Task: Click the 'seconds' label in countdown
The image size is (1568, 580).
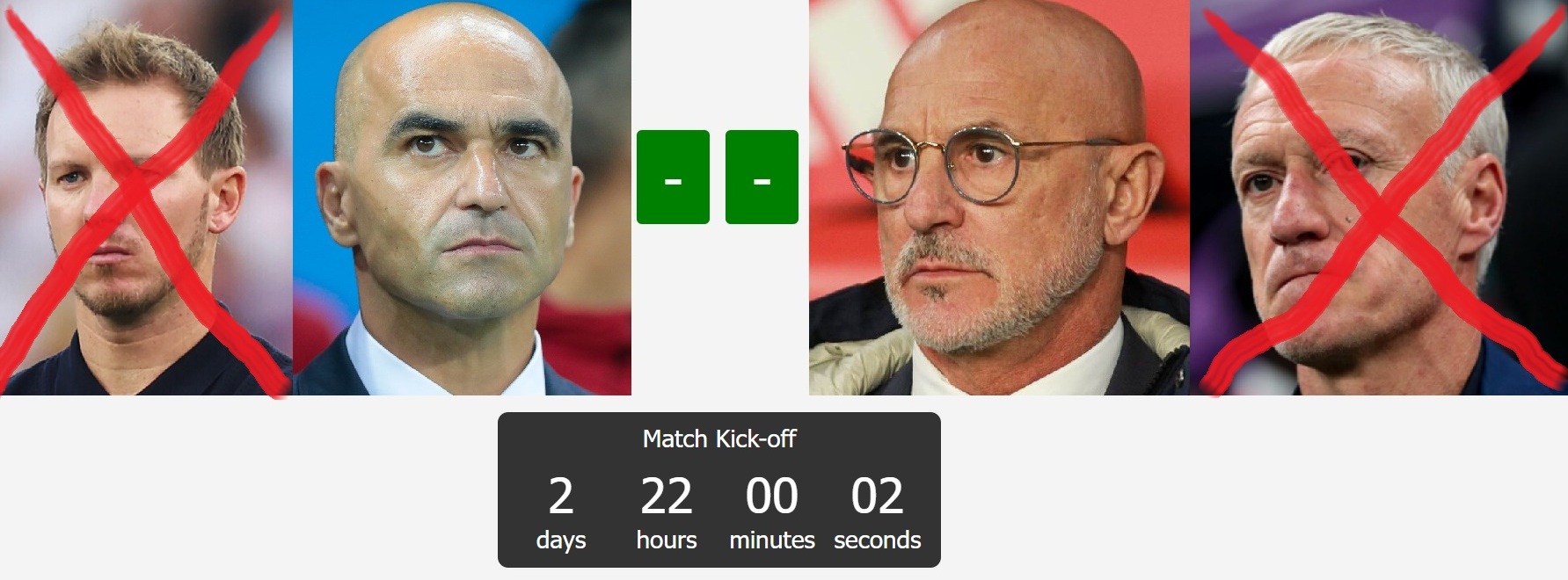Action: [878, 540]
